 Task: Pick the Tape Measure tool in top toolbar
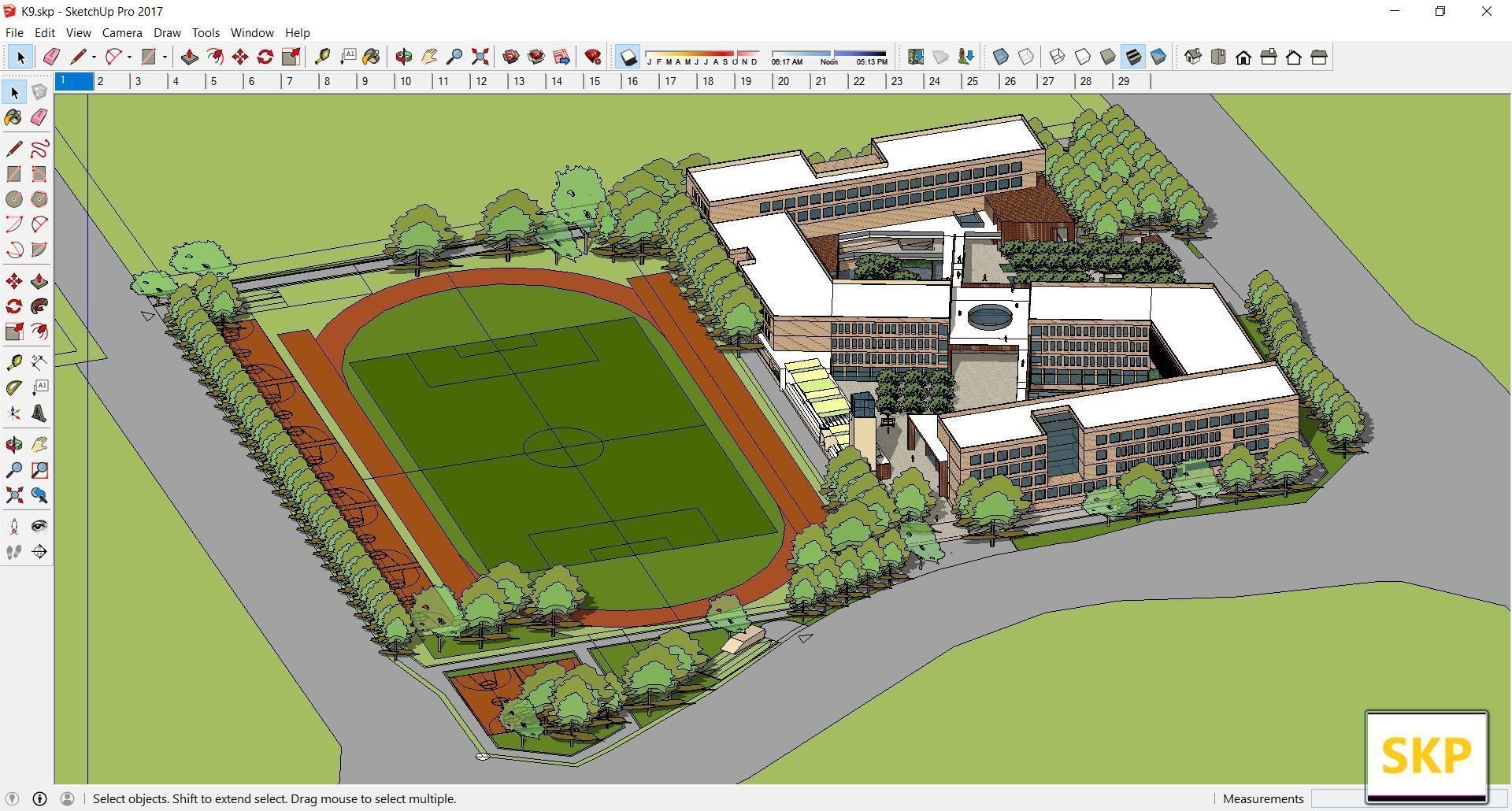click(322, 57)
